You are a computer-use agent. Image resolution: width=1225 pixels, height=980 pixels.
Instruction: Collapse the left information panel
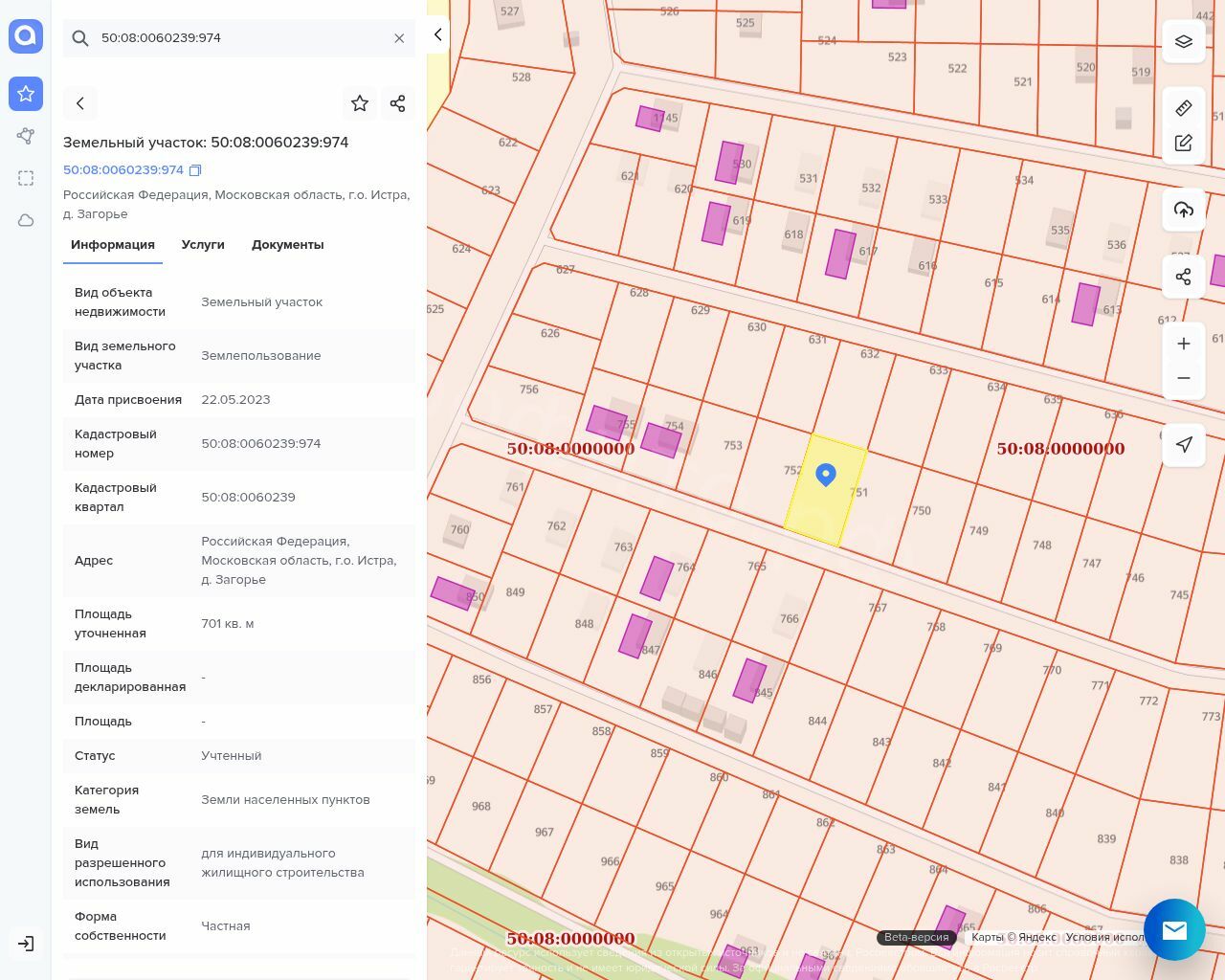tap(437, 34)
